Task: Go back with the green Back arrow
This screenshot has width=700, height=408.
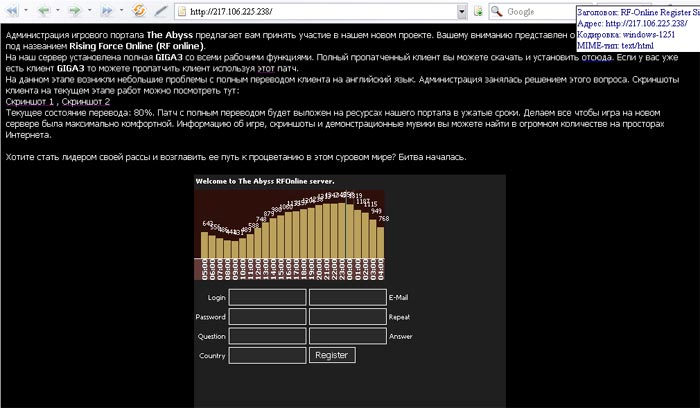Action: 44,11
